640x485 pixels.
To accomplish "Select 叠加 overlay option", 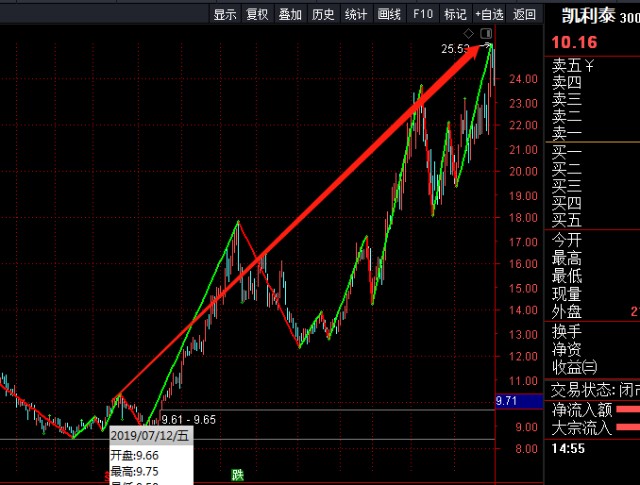I will [290, 15].
